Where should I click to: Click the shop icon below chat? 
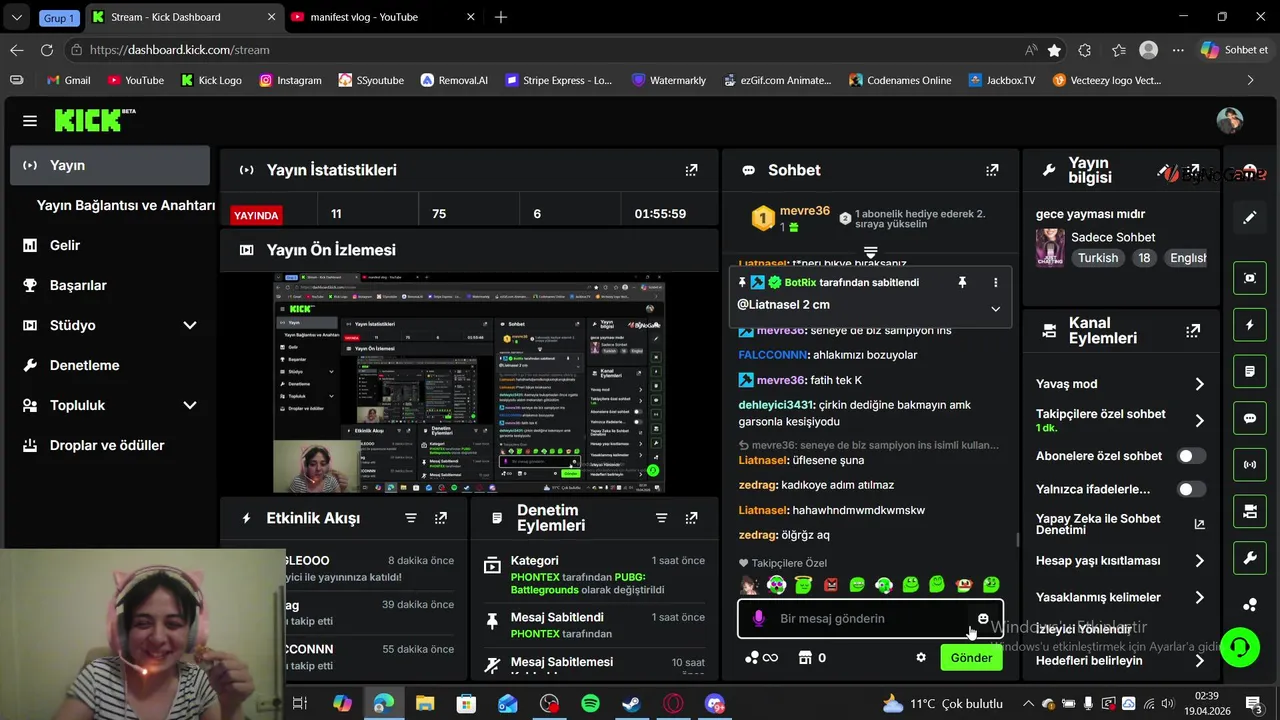pyautogui.click(x=803, y=658)
